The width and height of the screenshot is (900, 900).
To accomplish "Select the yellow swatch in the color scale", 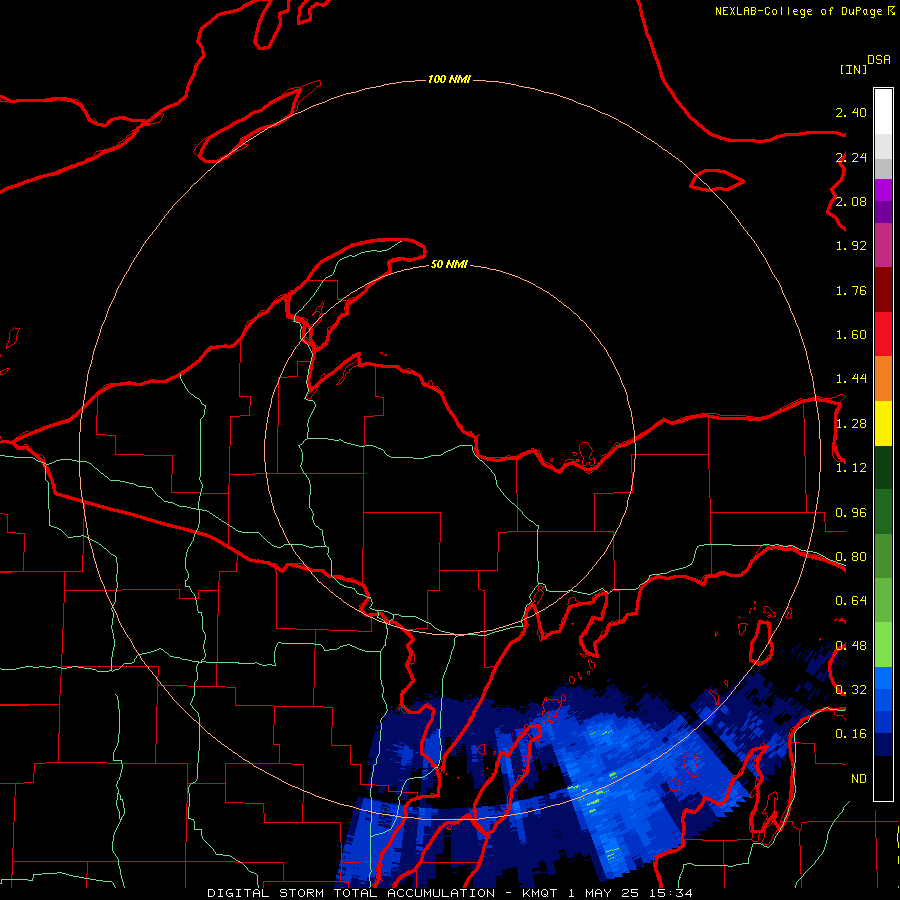I will click(x=883, y=424).
